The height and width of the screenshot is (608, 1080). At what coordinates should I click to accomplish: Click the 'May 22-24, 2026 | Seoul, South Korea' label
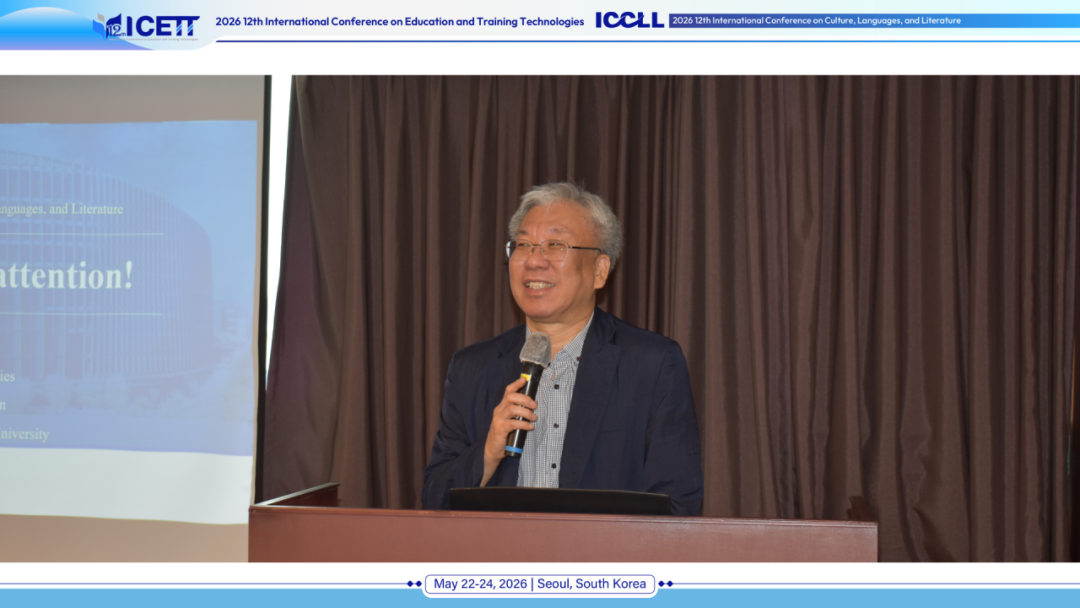pos(540,584)
